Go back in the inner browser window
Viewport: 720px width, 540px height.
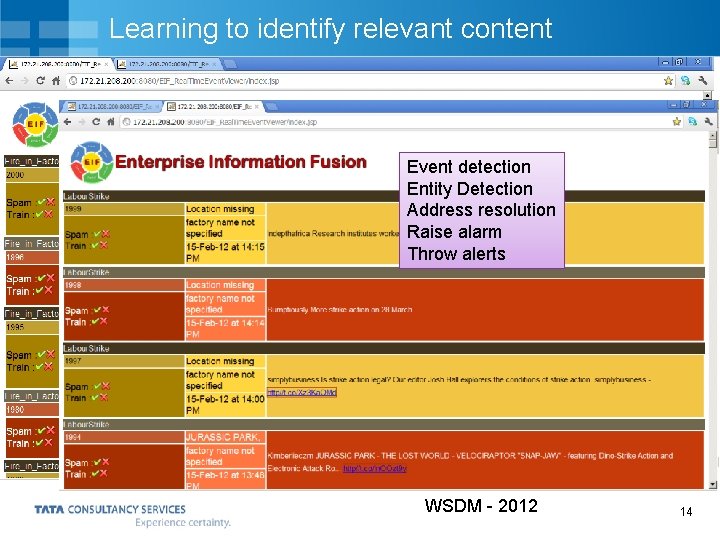tap(68, 122)
